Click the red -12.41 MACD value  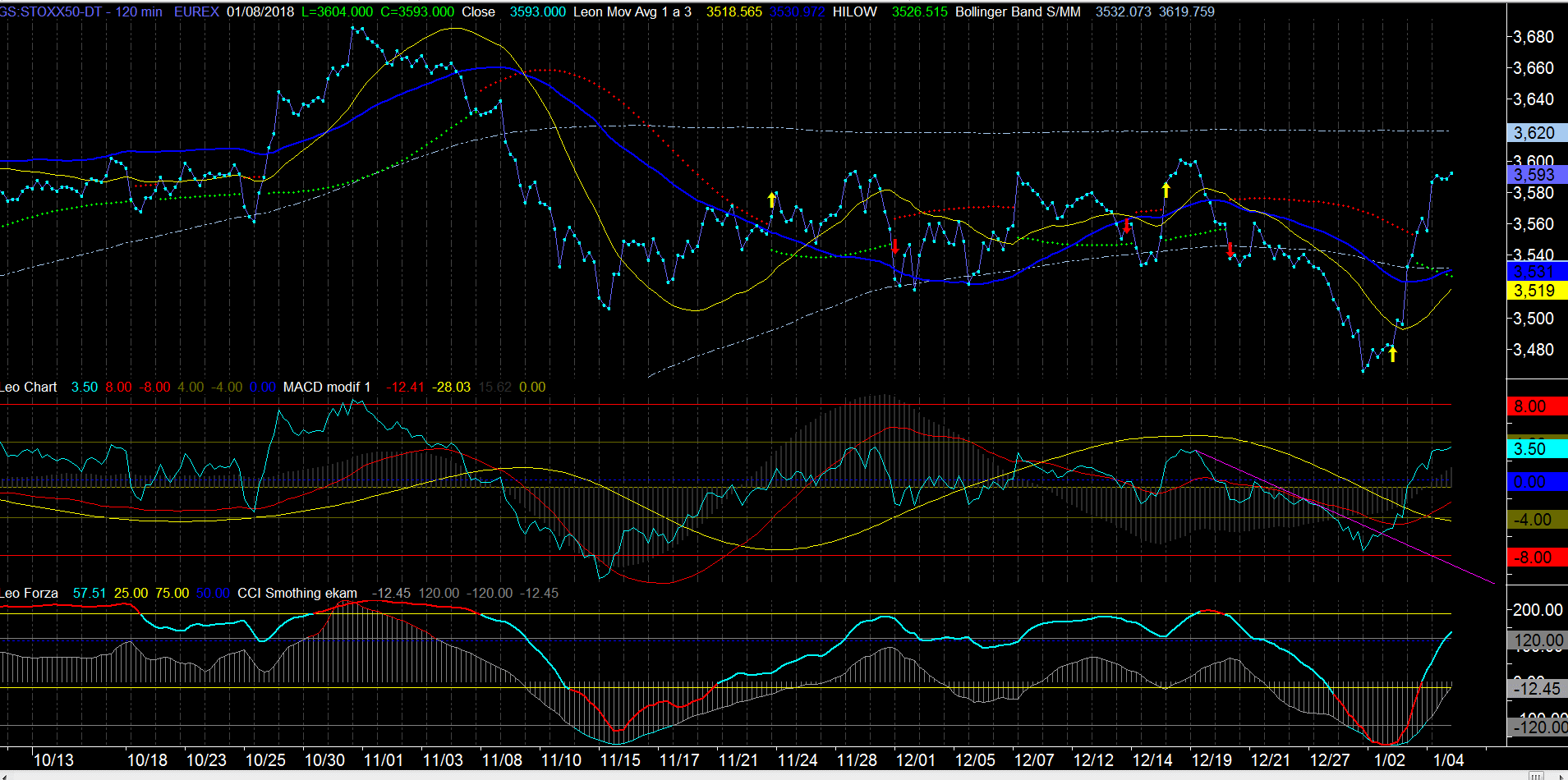(x=405, y=387)
